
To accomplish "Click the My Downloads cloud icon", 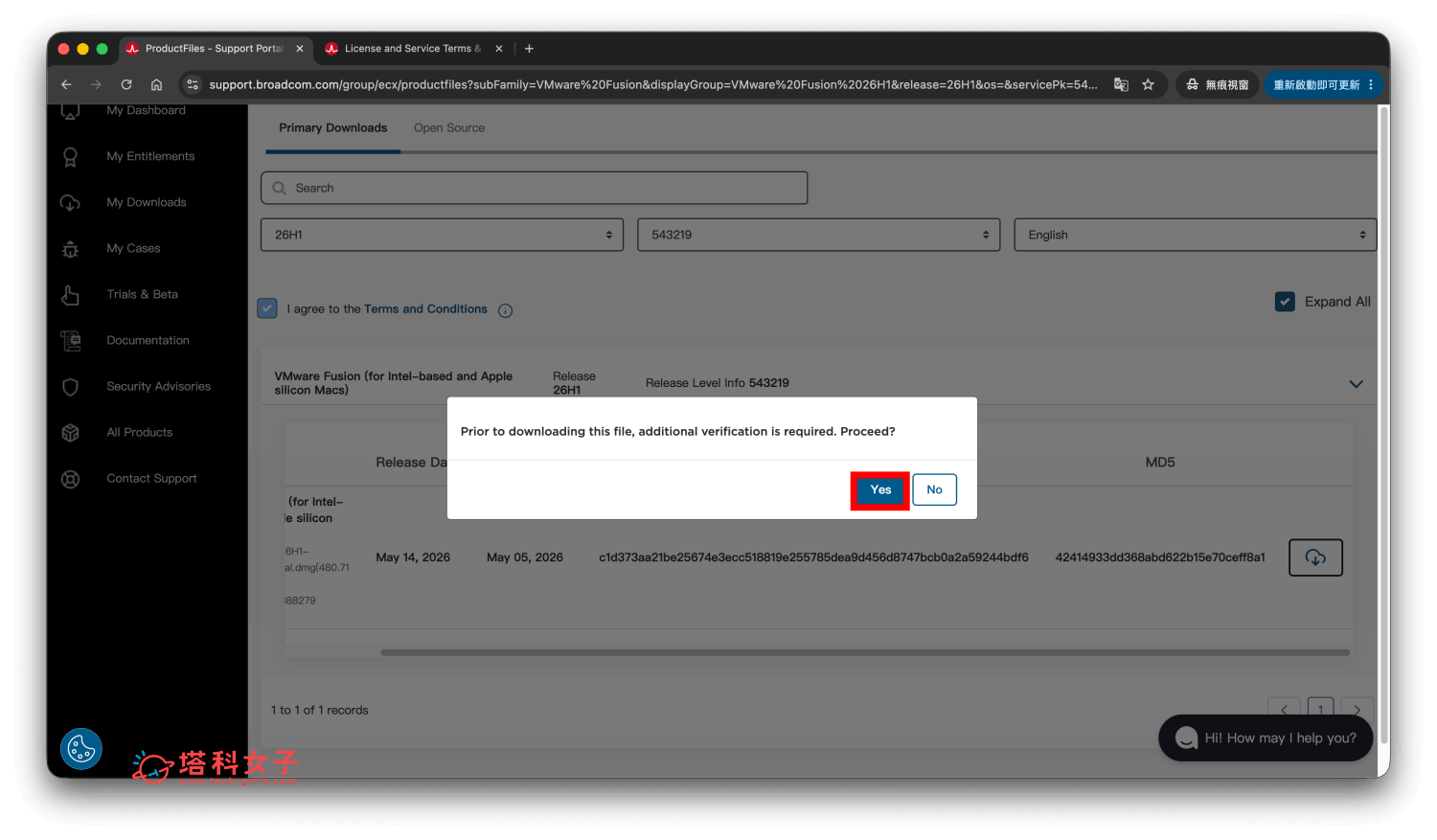I will click(x=70, y=203).
